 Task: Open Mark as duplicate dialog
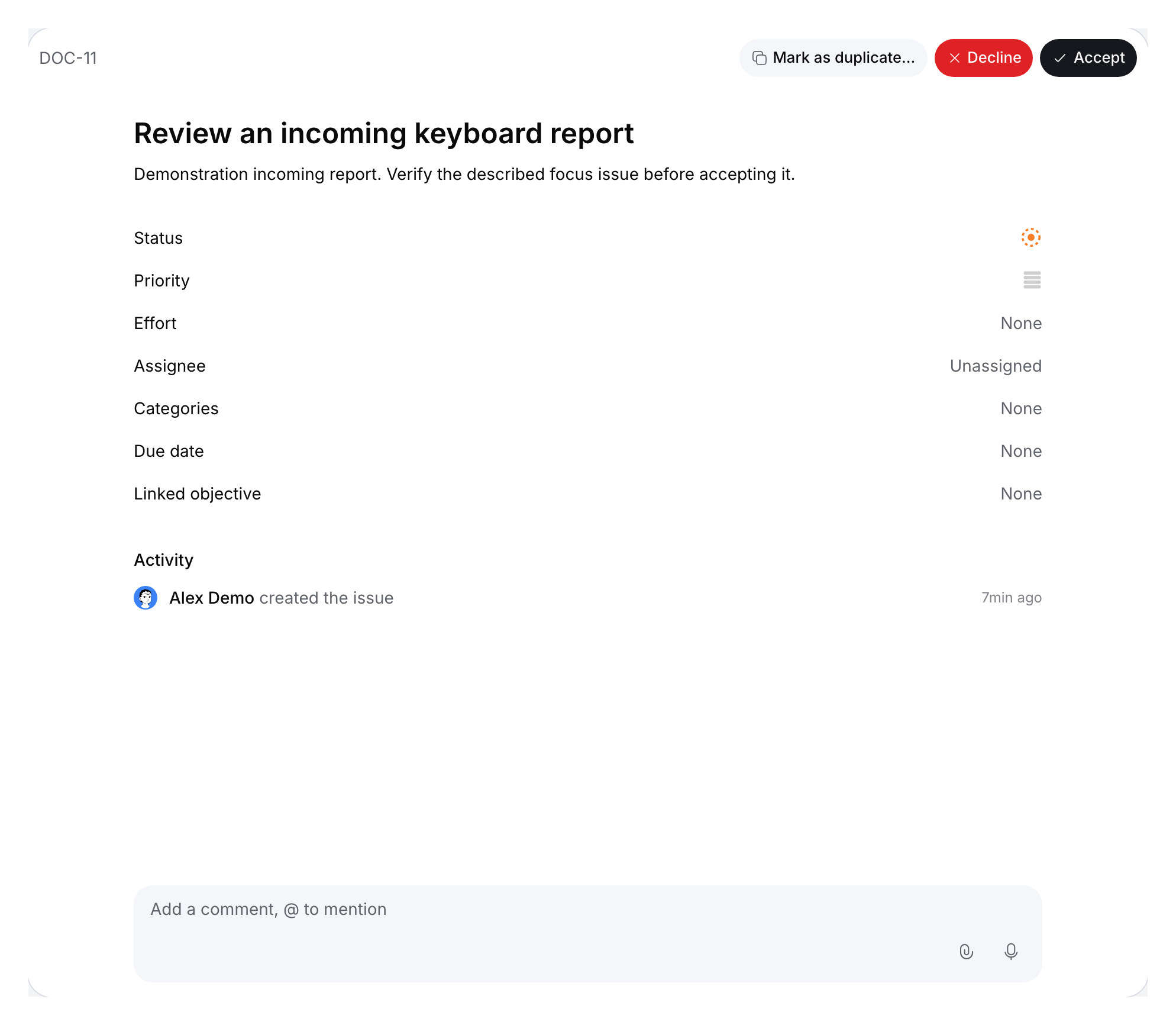point(833,57)
